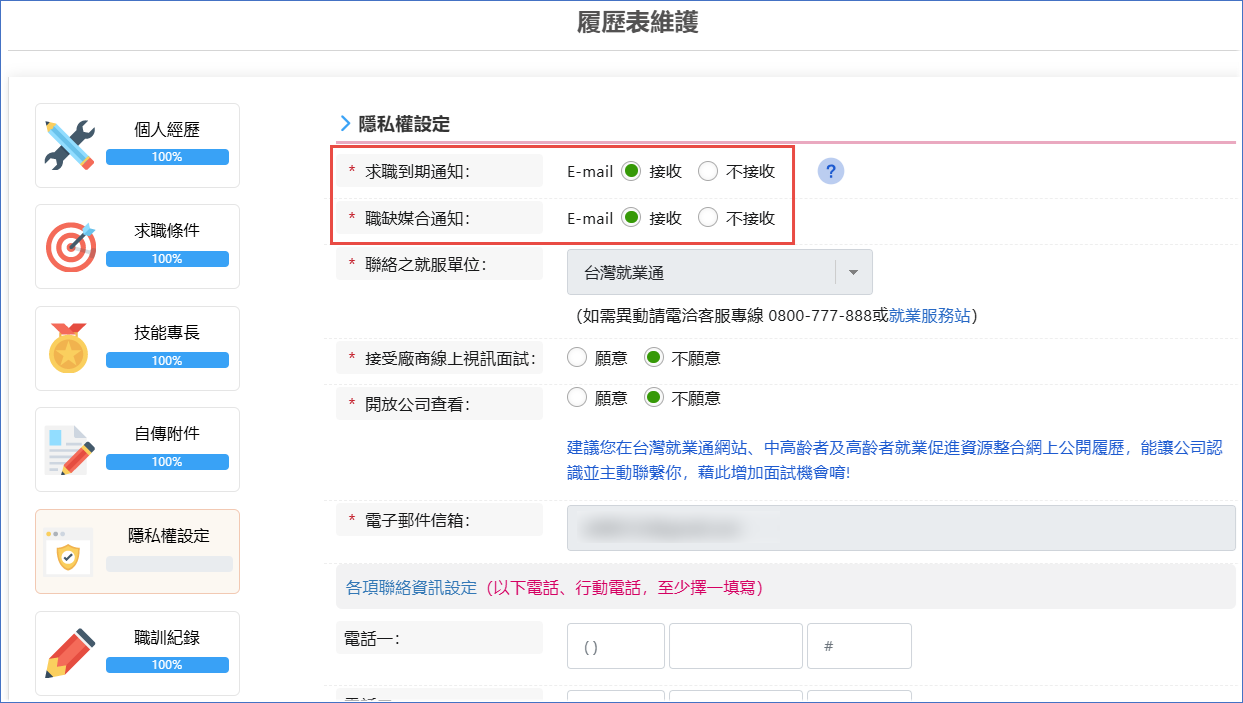This screenshot has width=1243, height=703.
Task: Select 接收 for 求職到期通知
Action: point(631,170)
